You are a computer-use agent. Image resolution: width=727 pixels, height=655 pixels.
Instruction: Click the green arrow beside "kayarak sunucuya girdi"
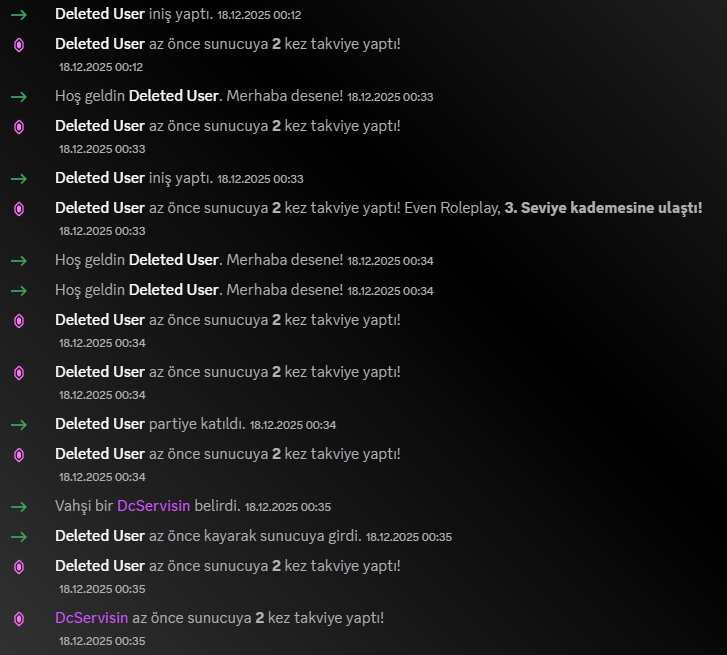(19, 537)
